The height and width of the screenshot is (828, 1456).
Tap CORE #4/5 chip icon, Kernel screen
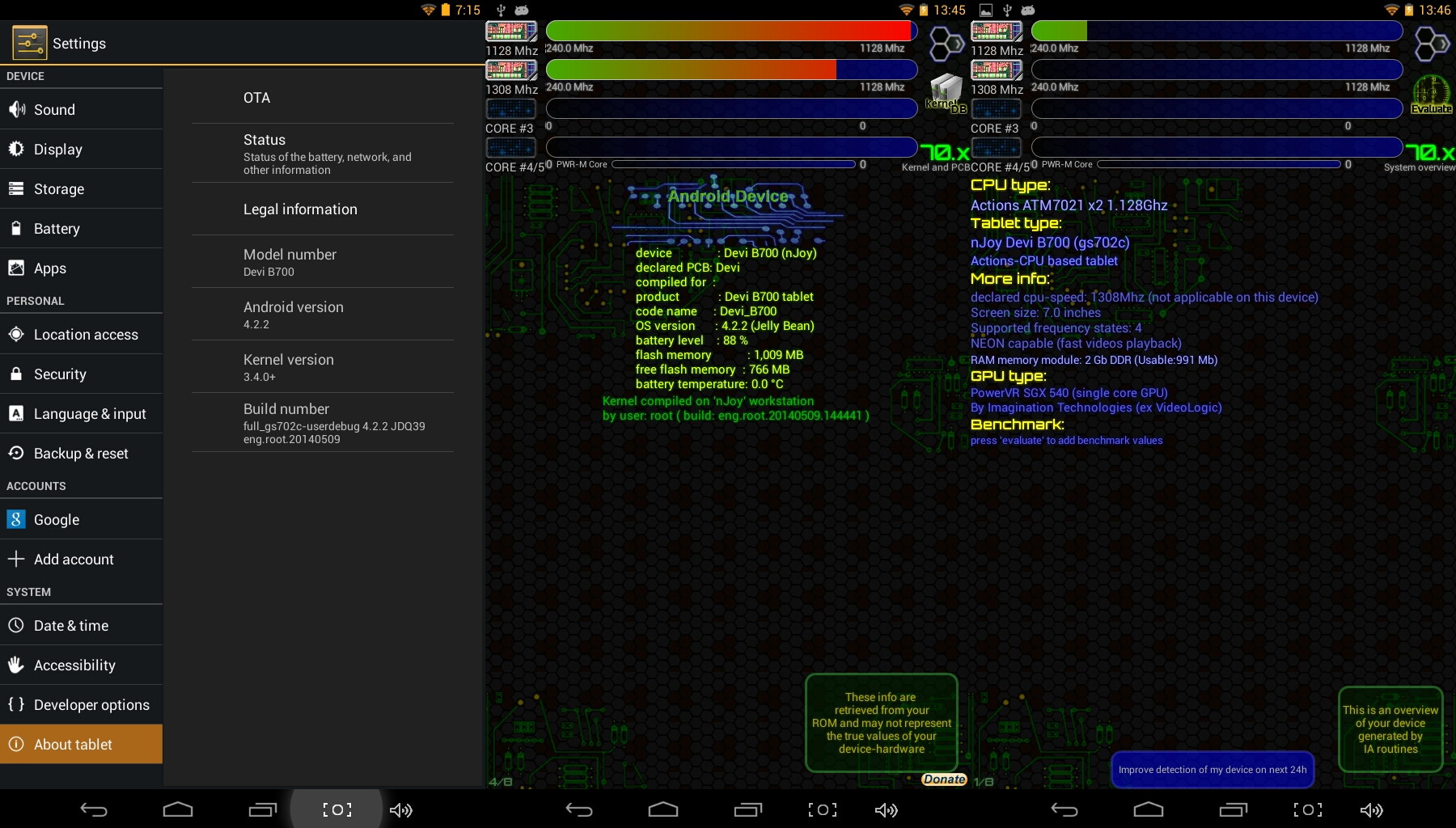[511, 148]
